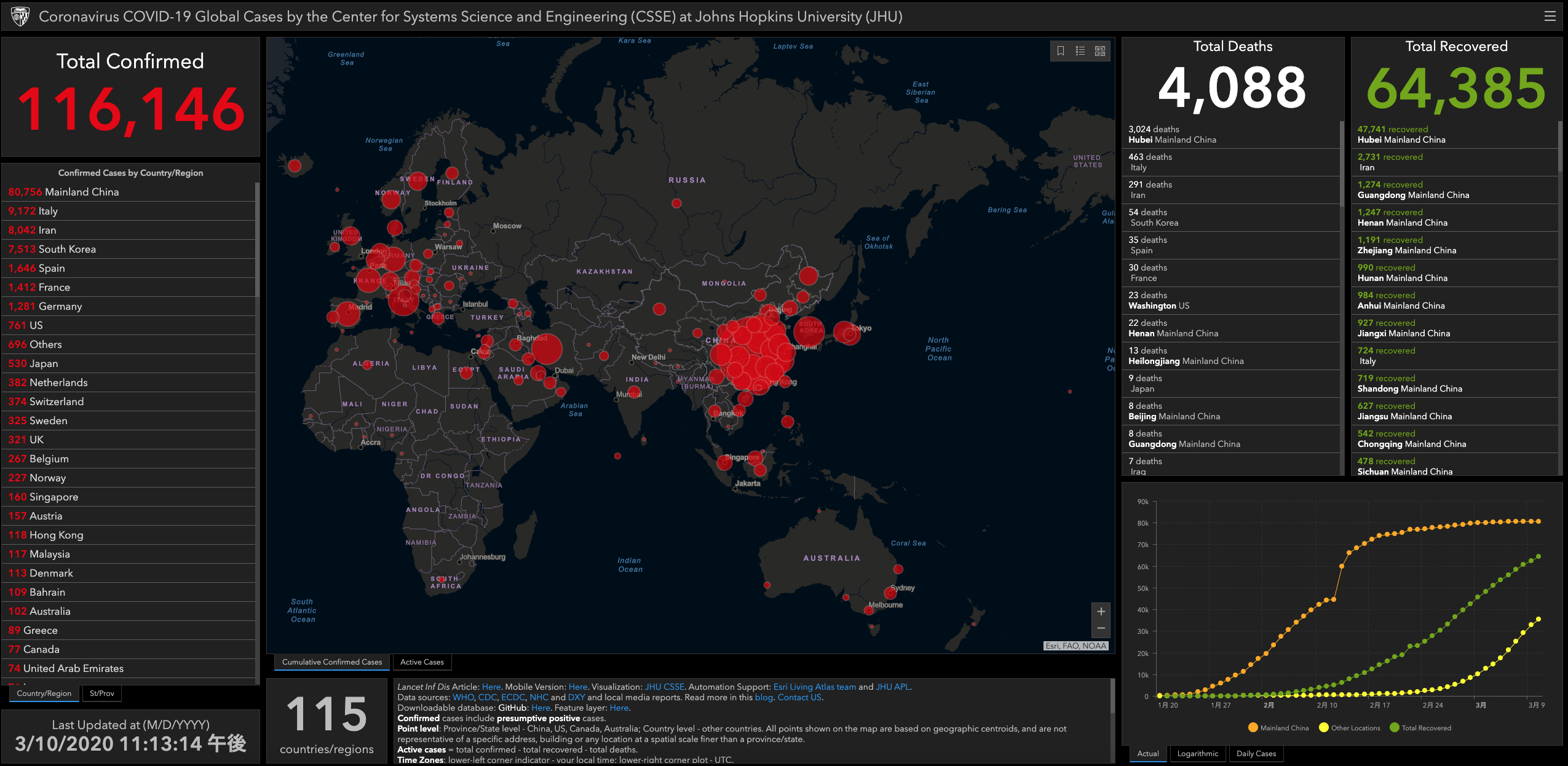Viewport: 1568px width, 766px height.
Task: Open the hamburger menu at top right
Action: (x=1550, y=17)
